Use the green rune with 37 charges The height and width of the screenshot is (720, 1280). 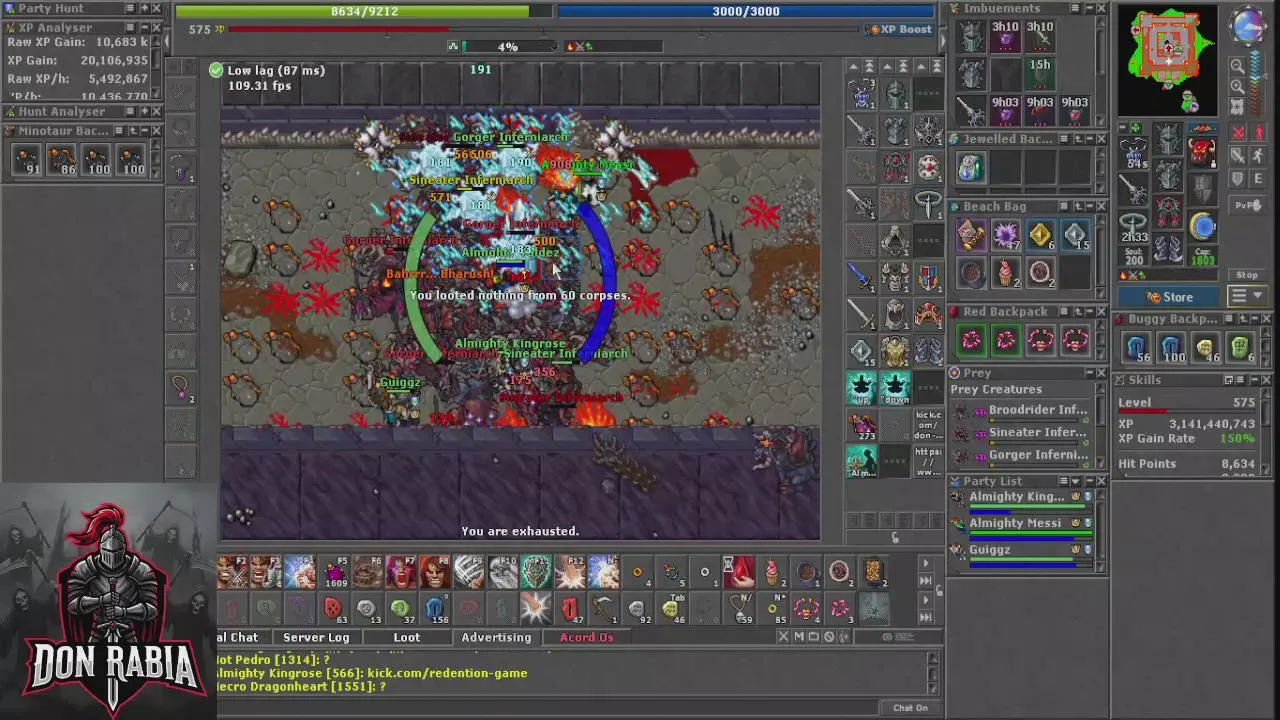point(401,607)
